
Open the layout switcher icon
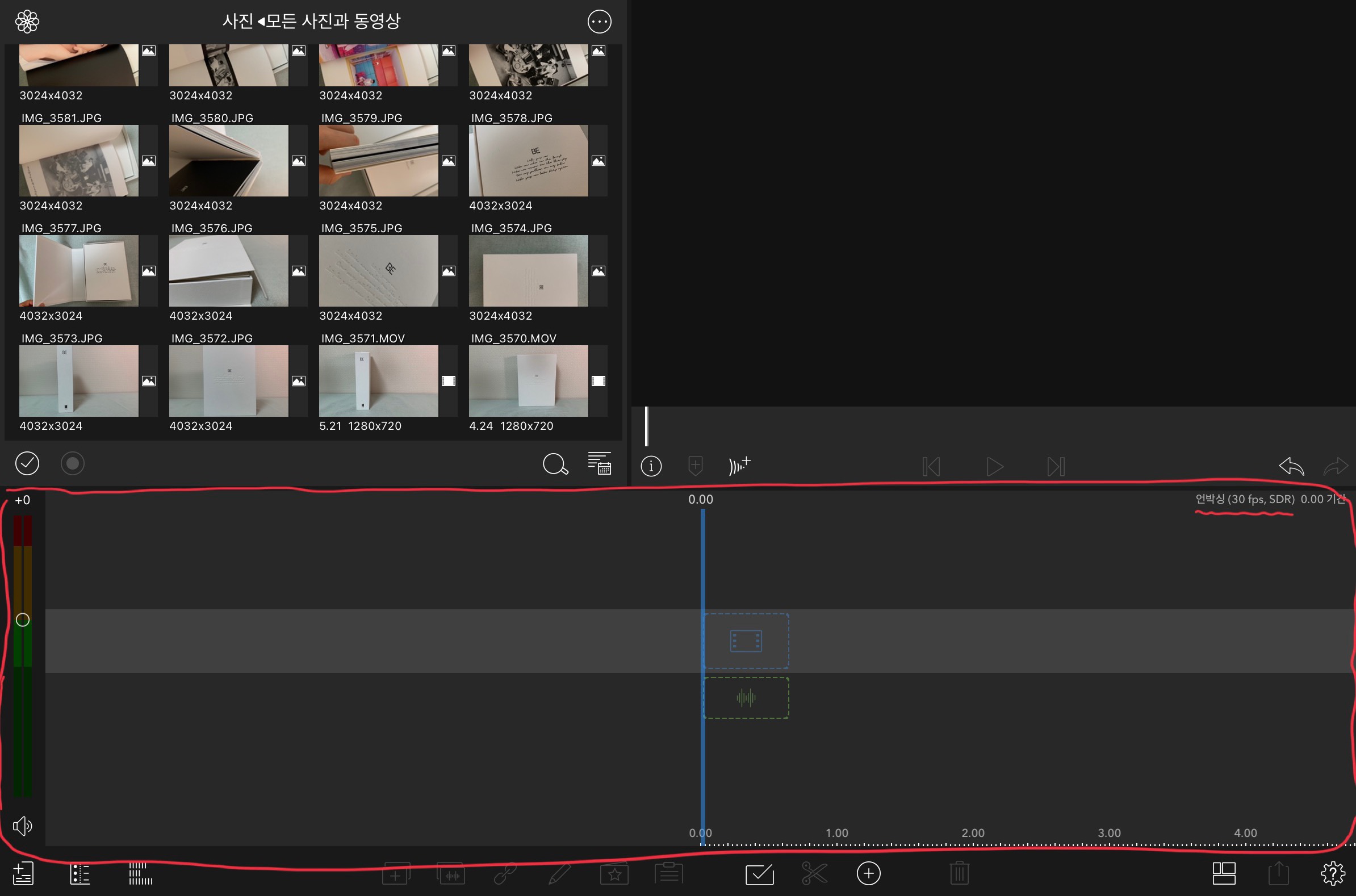[1224, 873]
